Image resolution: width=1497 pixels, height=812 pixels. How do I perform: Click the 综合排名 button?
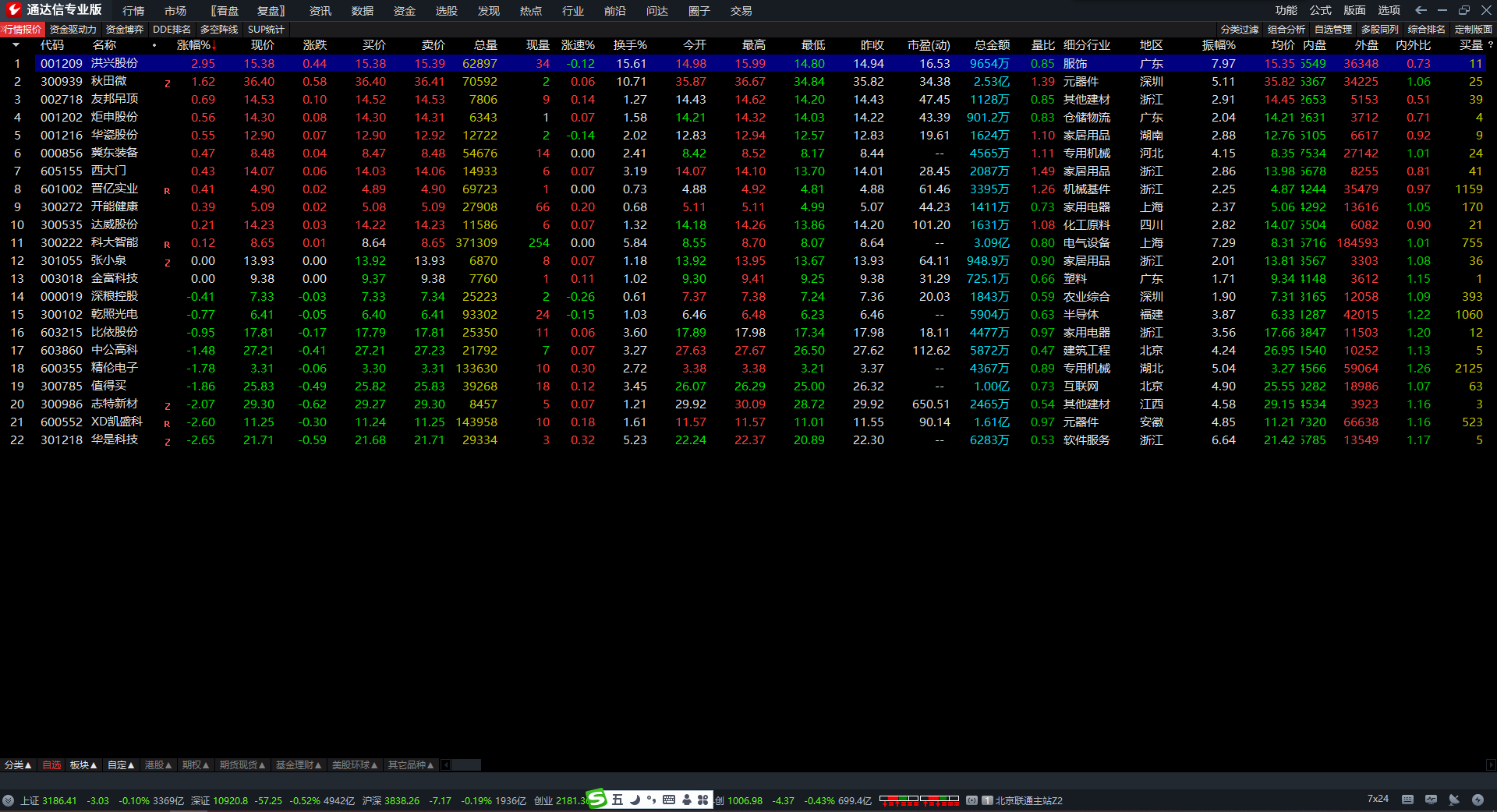click(x=1427, y=30)
